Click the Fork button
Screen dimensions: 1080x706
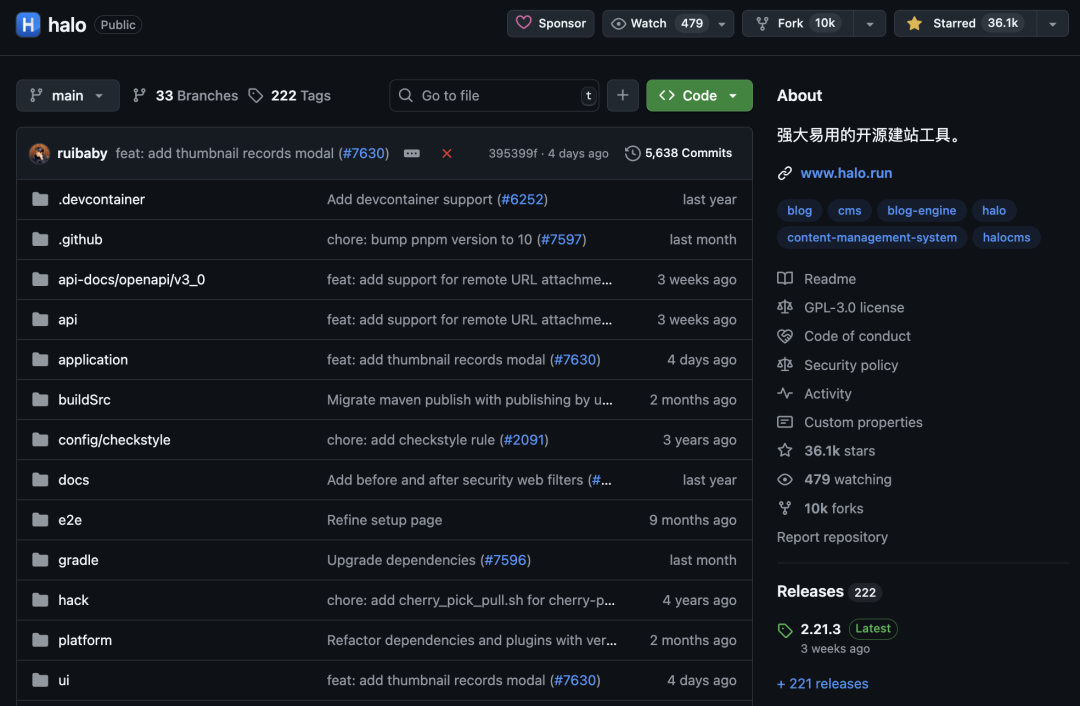tap(798, 23)
